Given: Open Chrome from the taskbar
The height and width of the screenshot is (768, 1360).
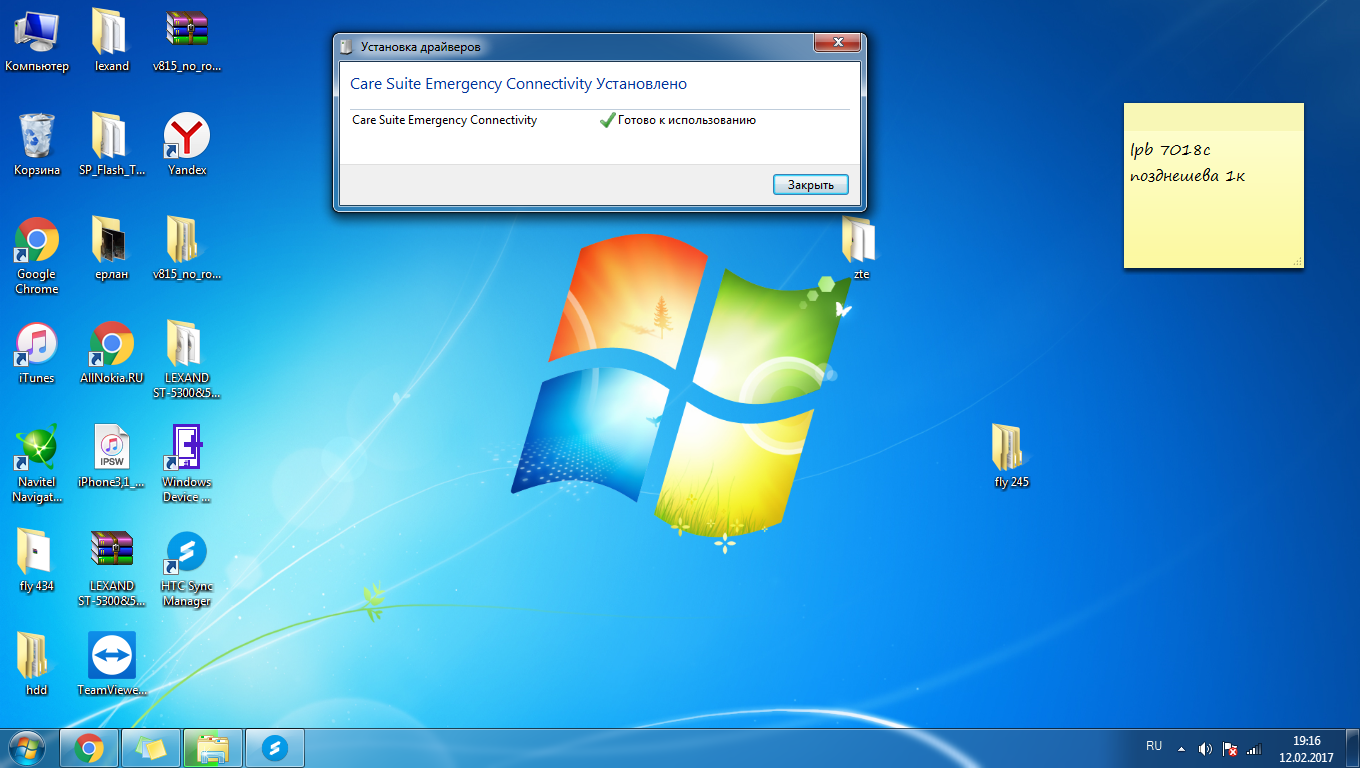Looking at the screenshot, I should 89,747.
